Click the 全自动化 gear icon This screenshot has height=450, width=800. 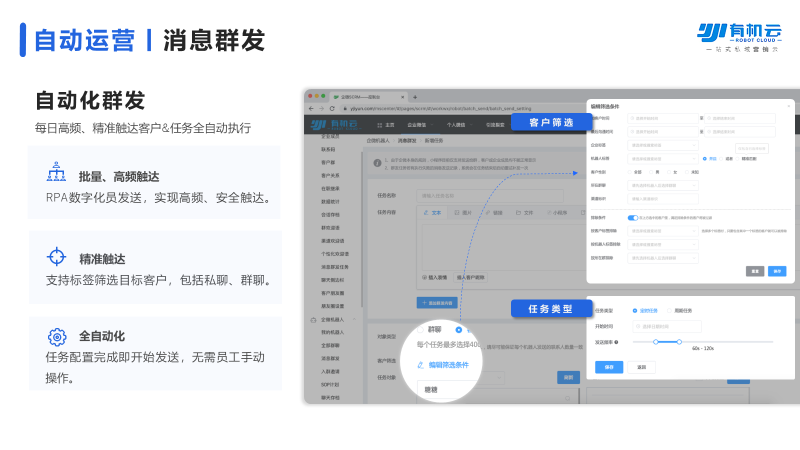[57, 337]
